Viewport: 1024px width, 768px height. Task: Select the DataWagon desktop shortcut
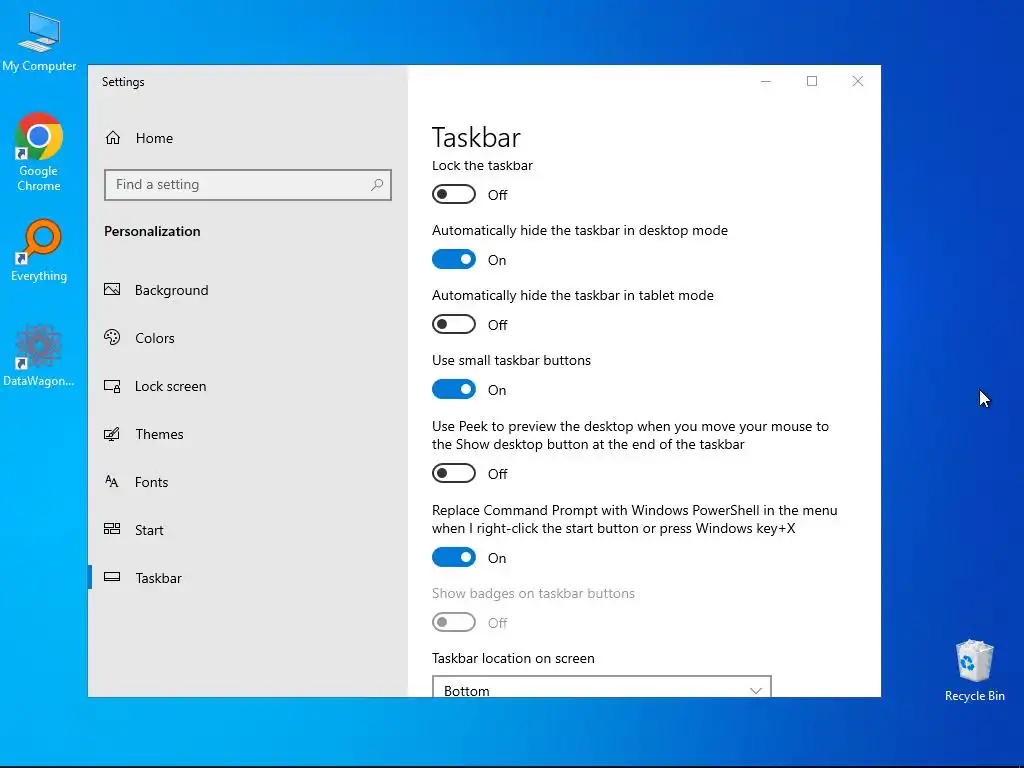click(39, 355)
